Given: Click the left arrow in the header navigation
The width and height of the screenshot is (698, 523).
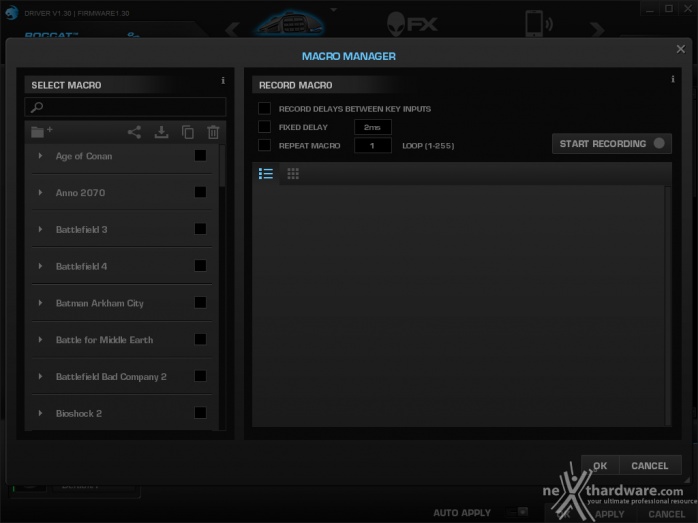Looking at the screenshot, I should click(x=232, y=30).
